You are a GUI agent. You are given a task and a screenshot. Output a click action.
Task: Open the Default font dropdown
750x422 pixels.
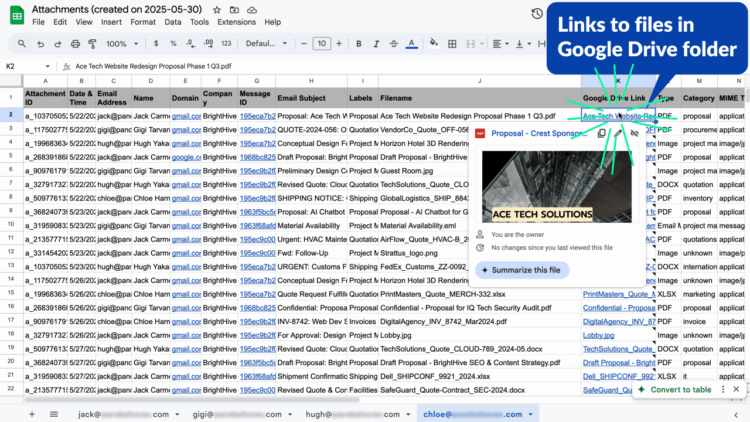point(266,44)
